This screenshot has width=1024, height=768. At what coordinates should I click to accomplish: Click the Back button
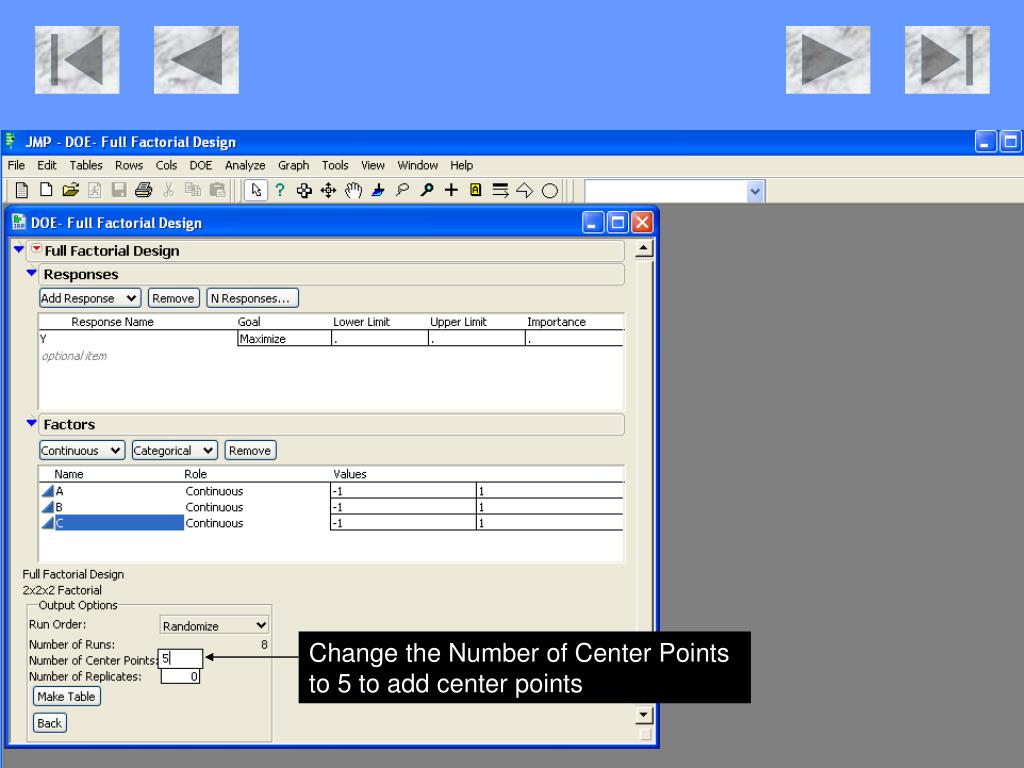50,723
